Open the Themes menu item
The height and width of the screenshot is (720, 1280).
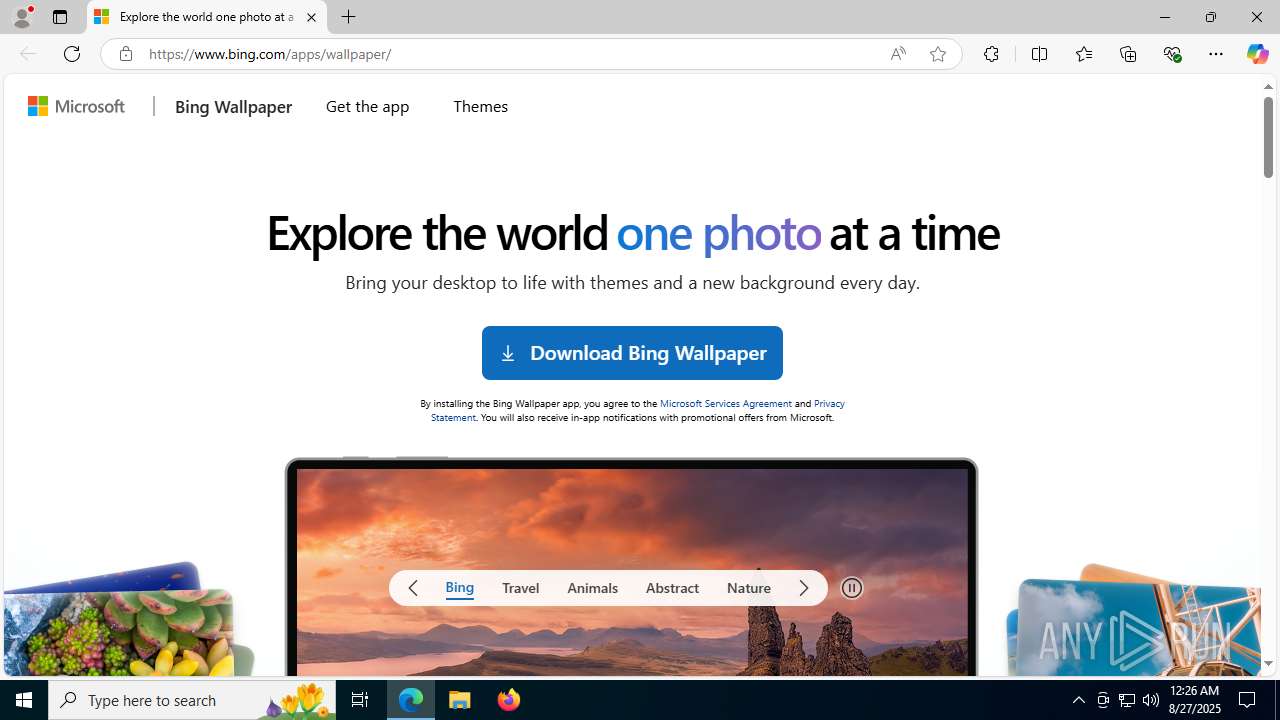(480, 106)
